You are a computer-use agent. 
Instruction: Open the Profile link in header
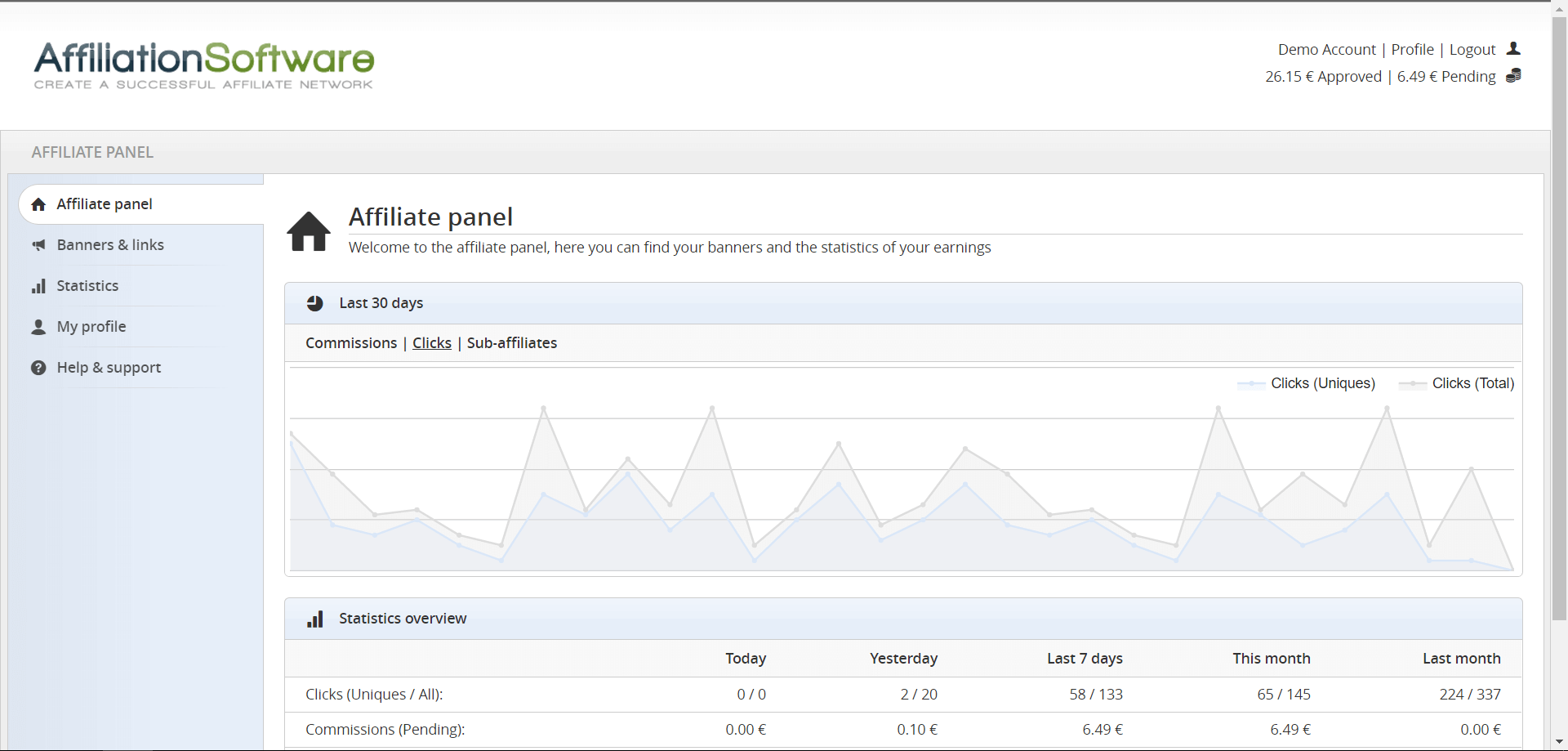(x=1412, y=50)
